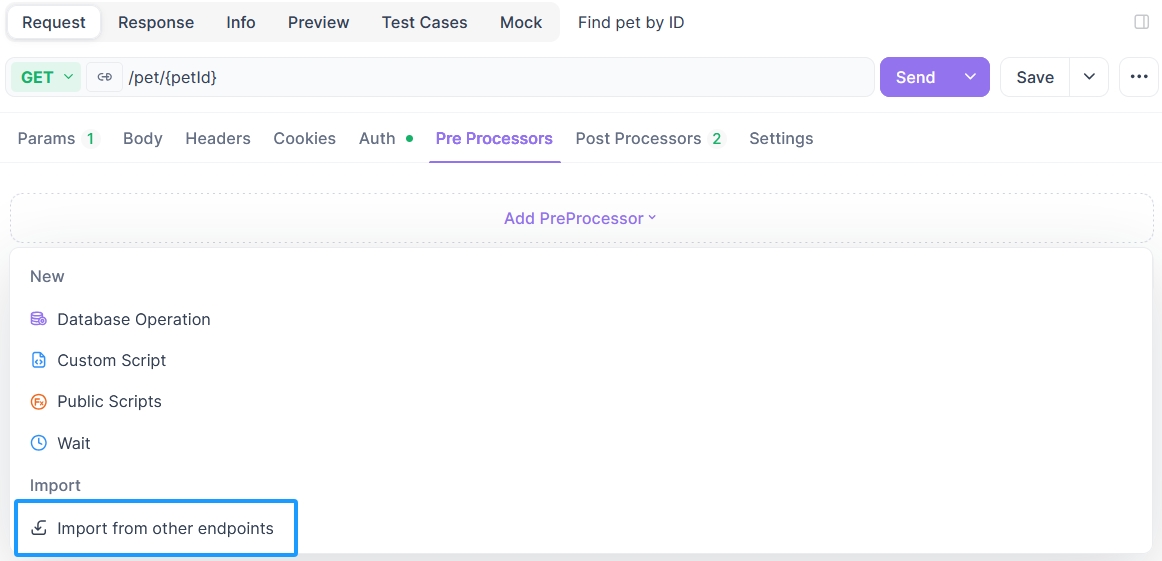Screen dimensions: 1162x561
Task: Toggle the side panel layout icon
Action: pos(1141,22)
